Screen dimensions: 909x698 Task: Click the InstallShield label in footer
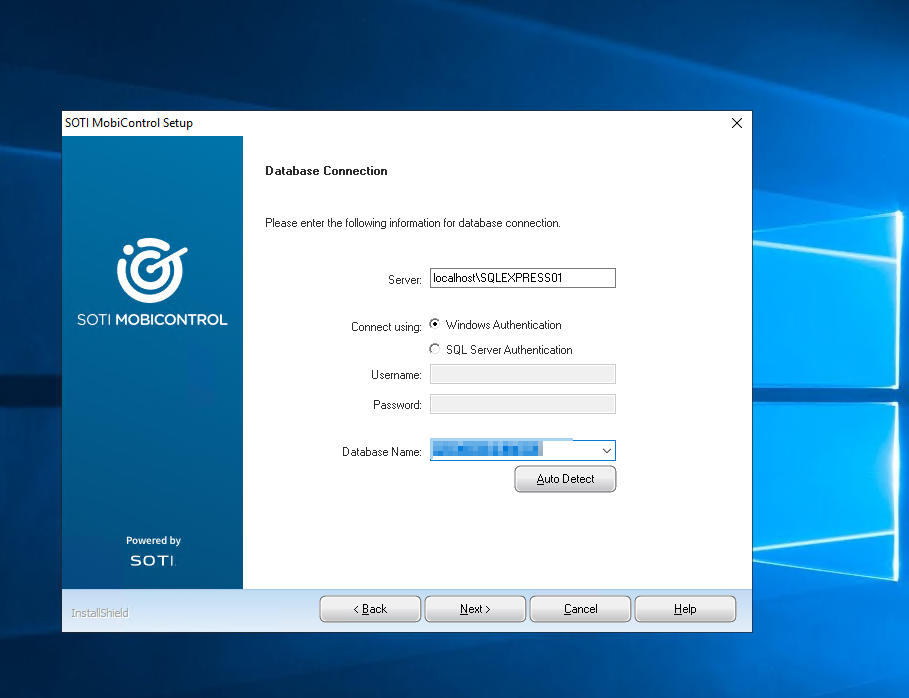(100, 612)
